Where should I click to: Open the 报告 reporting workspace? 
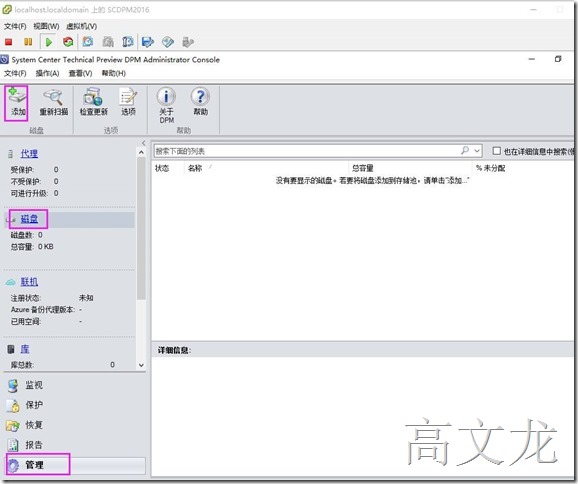tap(34, 445)
